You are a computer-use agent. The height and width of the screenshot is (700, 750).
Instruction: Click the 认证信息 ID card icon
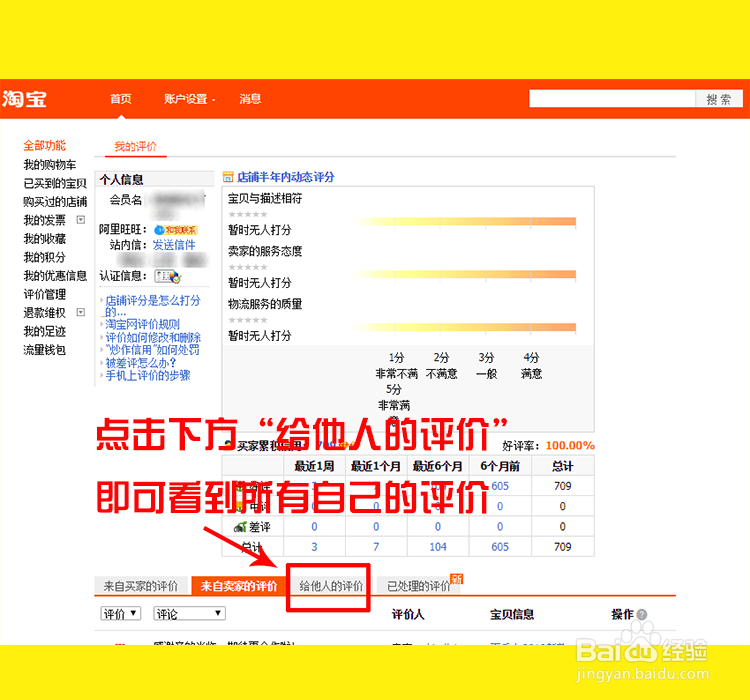tap(167, 276)
